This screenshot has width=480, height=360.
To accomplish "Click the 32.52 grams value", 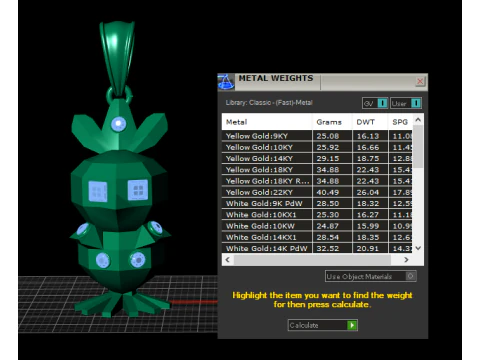I will click(328, 249).
